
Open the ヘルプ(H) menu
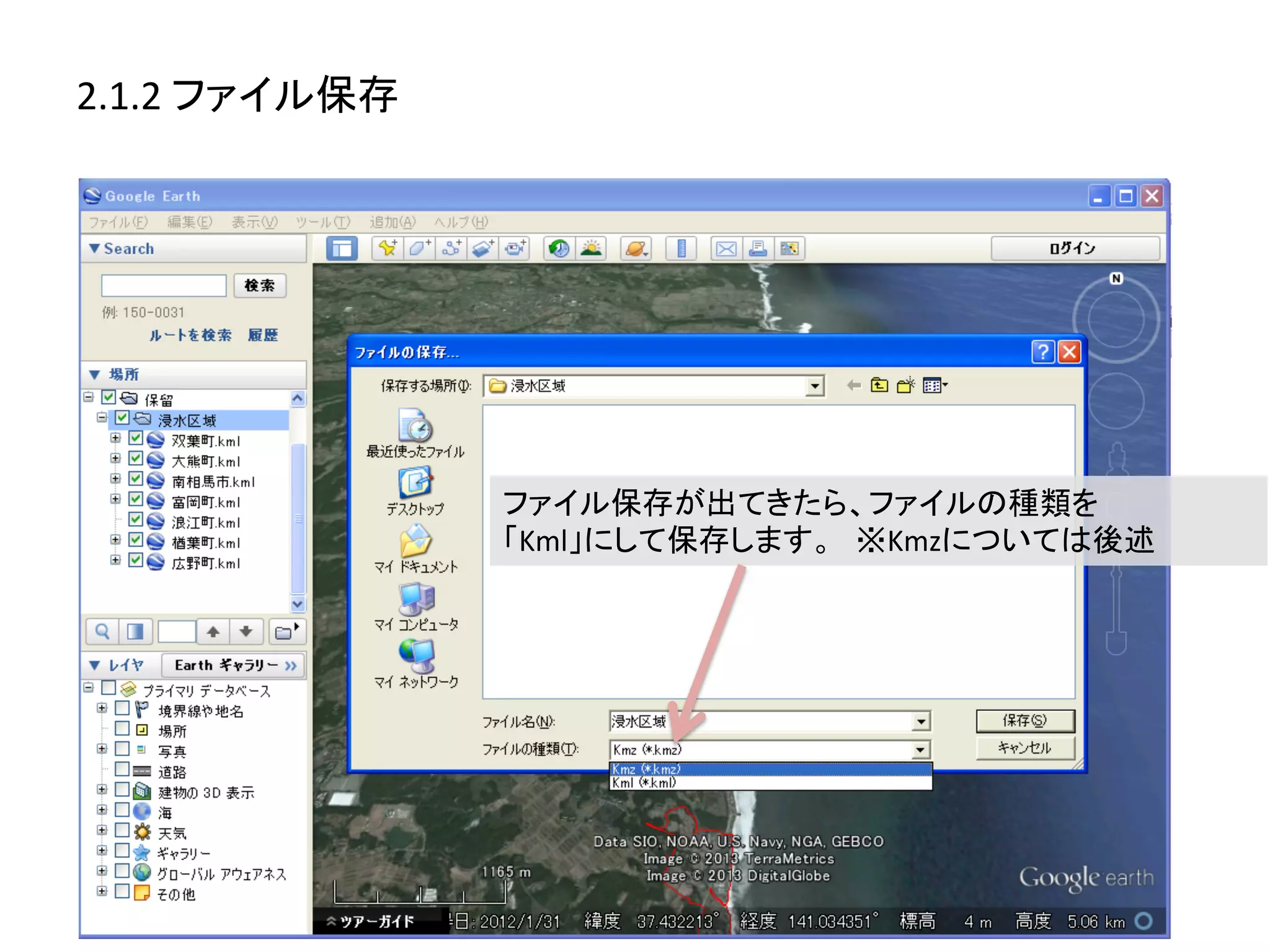click(461, 222)
